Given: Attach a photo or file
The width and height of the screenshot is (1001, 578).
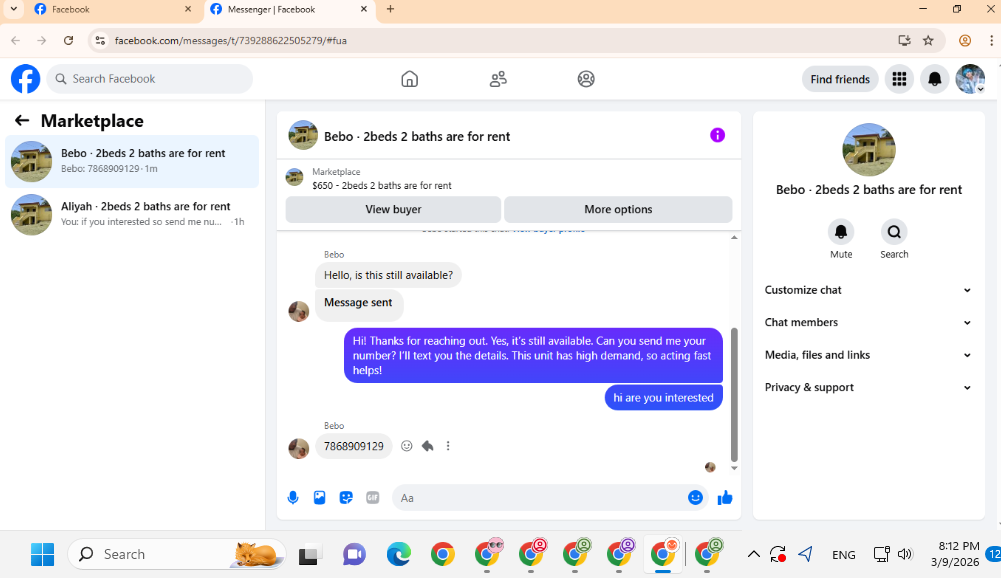Looking at the screenshot, I should coord(320,498).
